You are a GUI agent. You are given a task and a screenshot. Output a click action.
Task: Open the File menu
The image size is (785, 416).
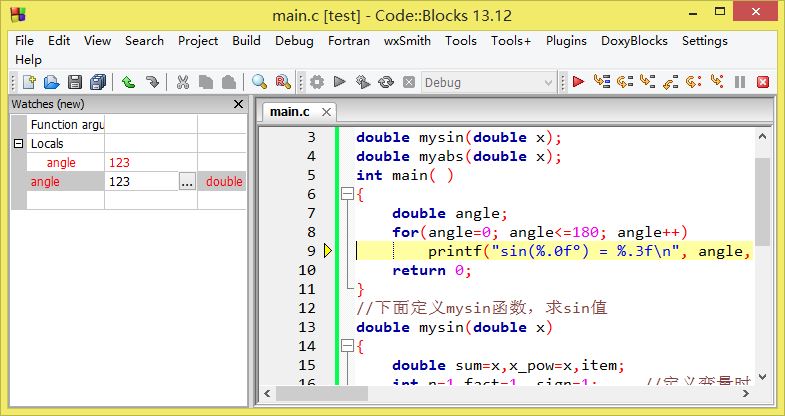coord(25,41)
